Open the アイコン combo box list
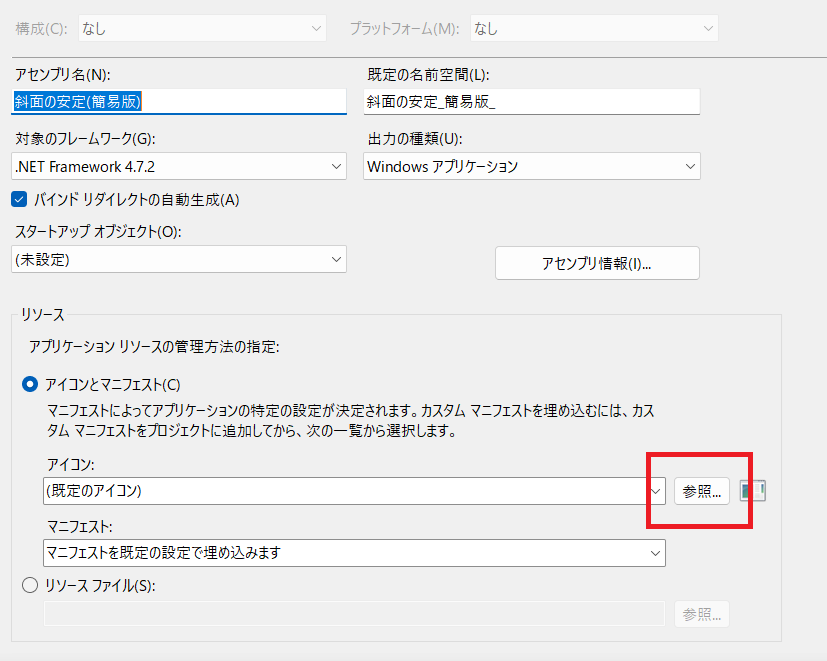 tap(656, 491)
